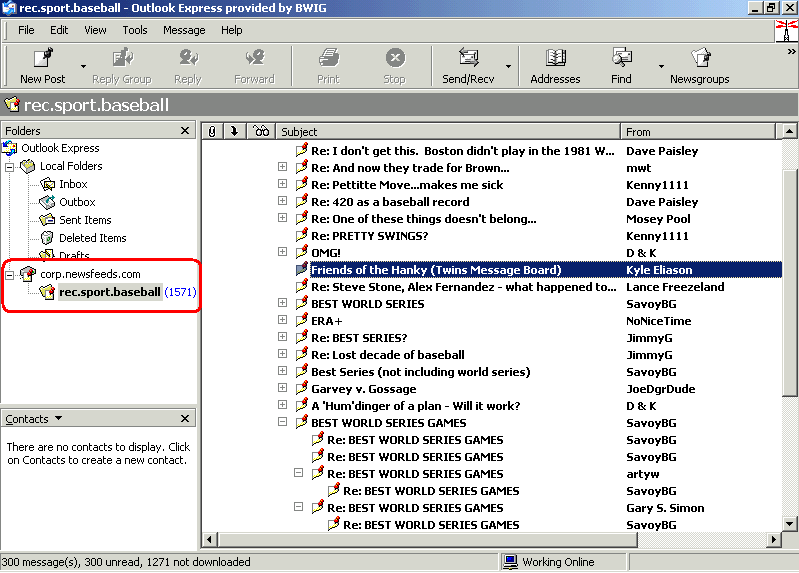
Task: Expand the BEST WORLD SERIES thread
Action: (x=282, y=303)
